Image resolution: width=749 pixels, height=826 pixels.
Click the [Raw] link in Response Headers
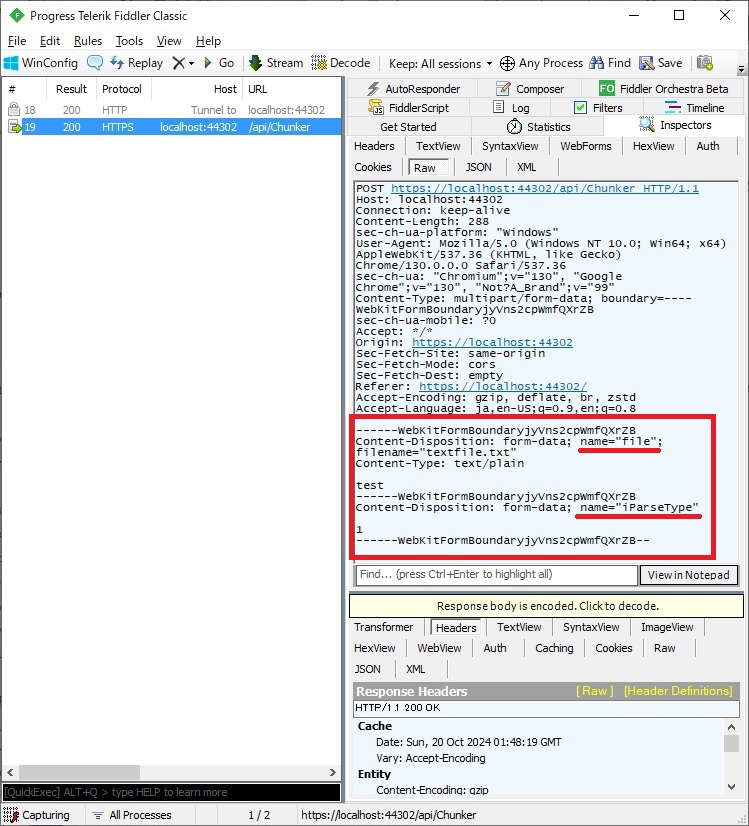click(595, 691)
